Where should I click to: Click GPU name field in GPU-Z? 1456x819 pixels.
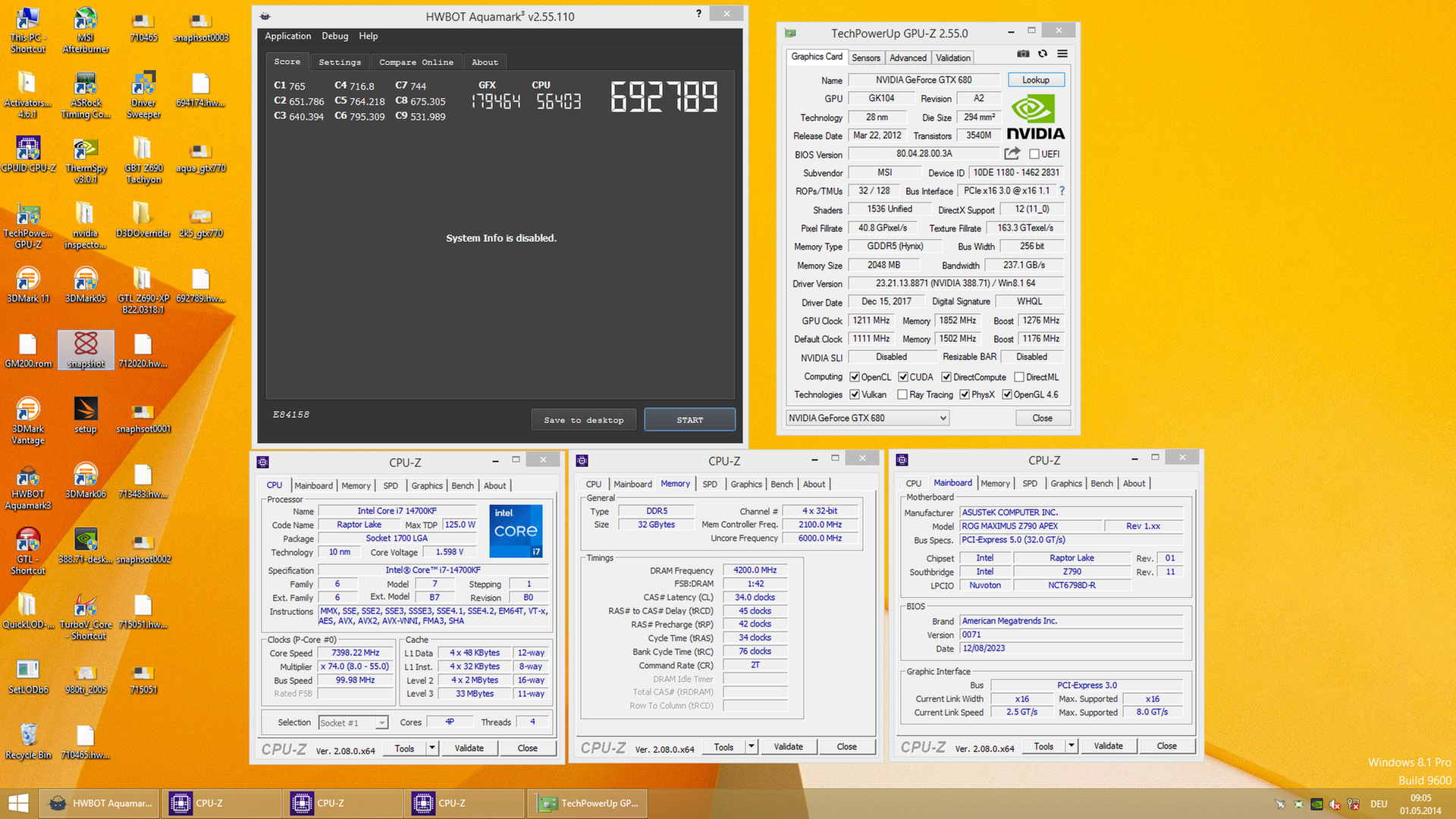(x=924, y=80)
